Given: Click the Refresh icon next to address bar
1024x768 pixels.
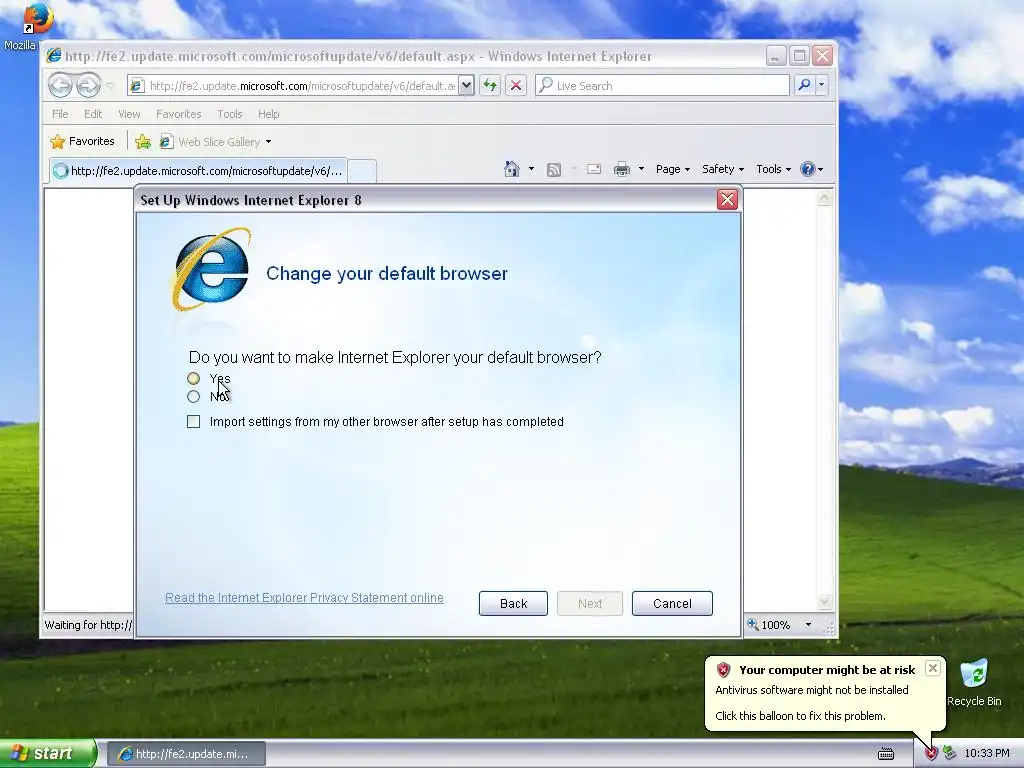Looking at the screenshot, I should (x=490, y=86).
